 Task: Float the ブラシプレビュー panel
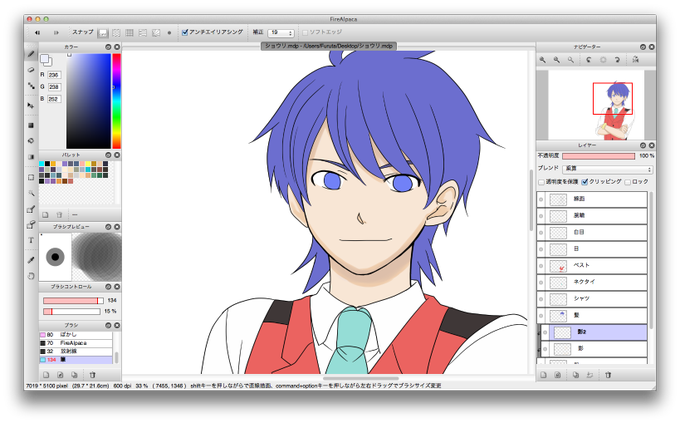[x=108, y=227]
